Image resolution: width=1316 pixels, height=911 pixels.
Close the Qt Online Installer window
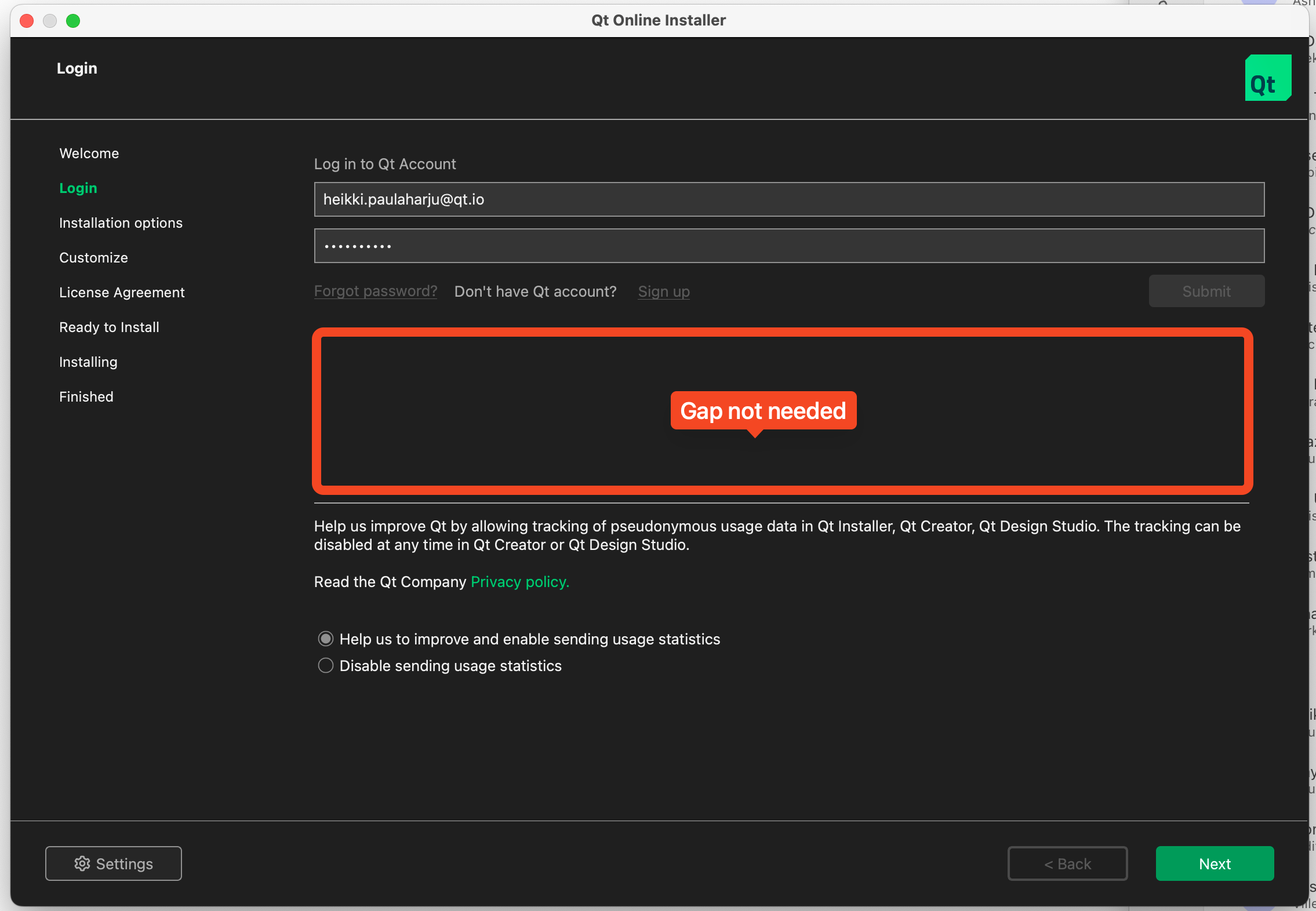pos(27,21)
